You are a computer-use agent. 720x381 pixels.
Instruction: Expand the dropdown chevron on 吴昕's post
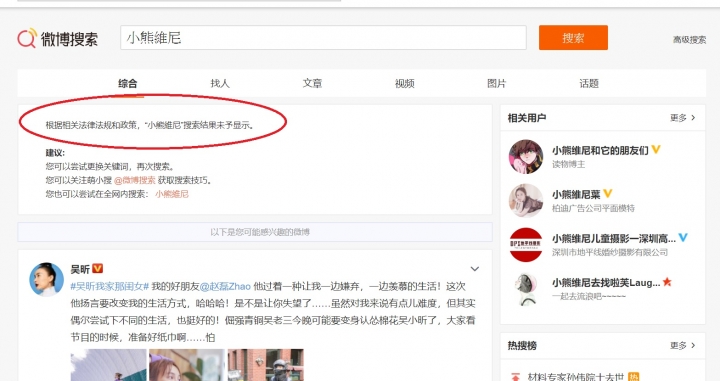(x=475, y=269)
